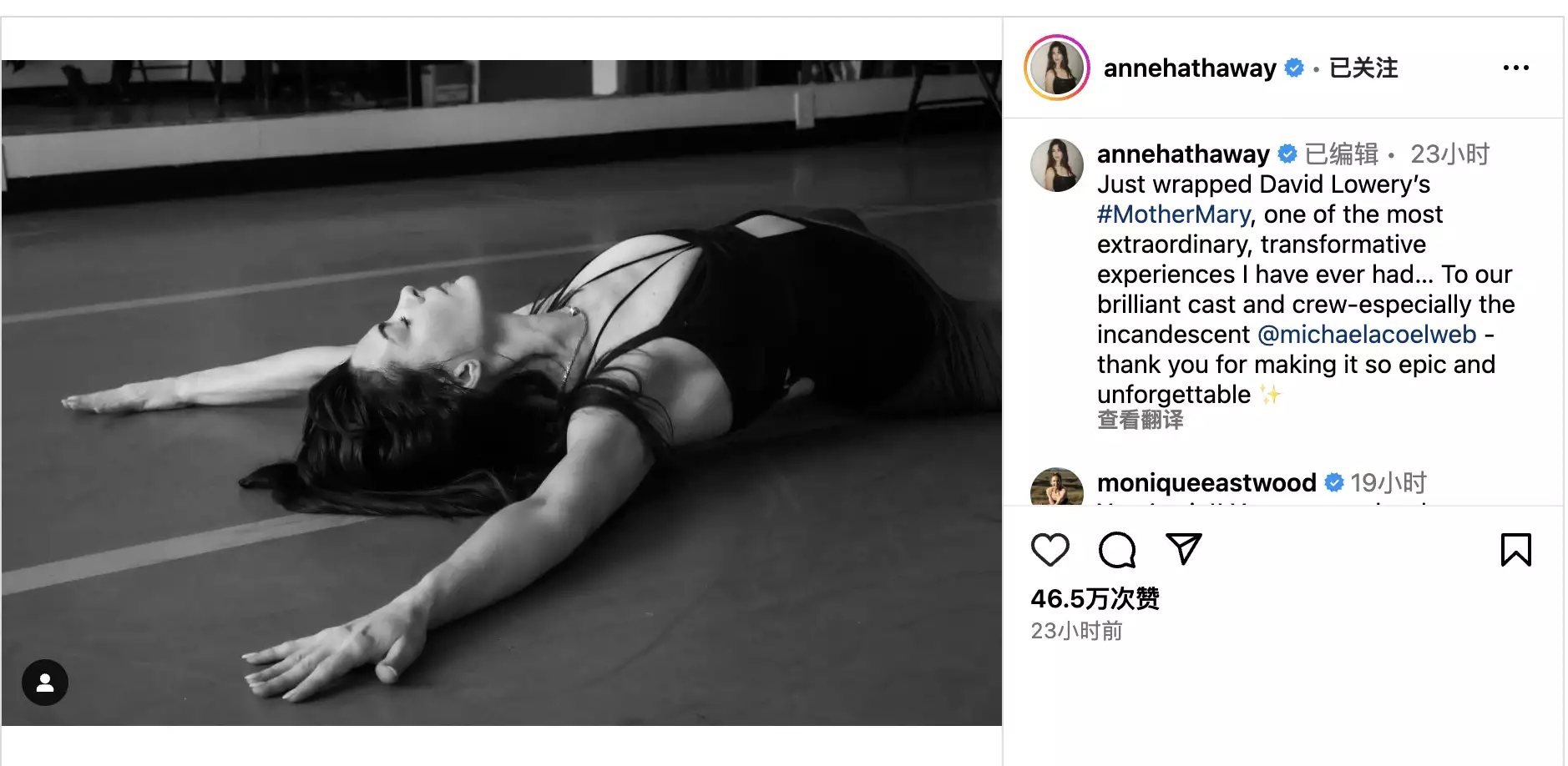Image resolution: width=1568 pixels, height=766 pixels.
Task: Toggle the 已关注 following button
Action: [x=1363, y=68]
